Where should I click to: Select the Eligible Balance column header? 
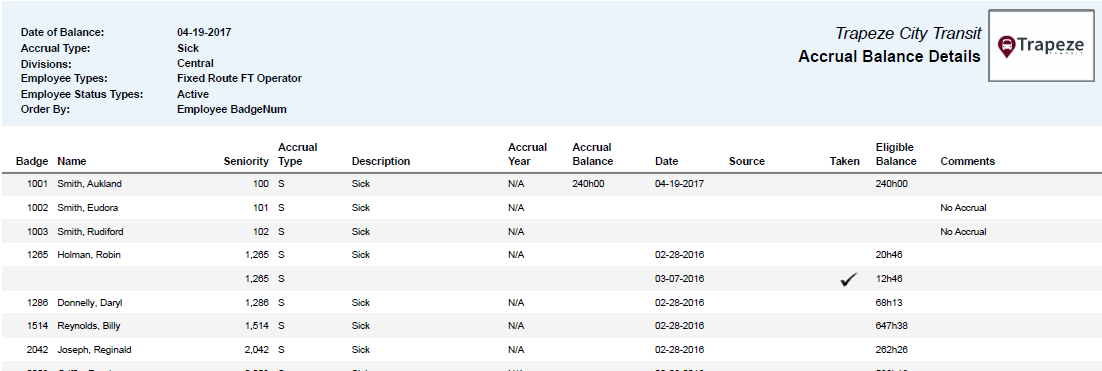(x=896, y=154)
